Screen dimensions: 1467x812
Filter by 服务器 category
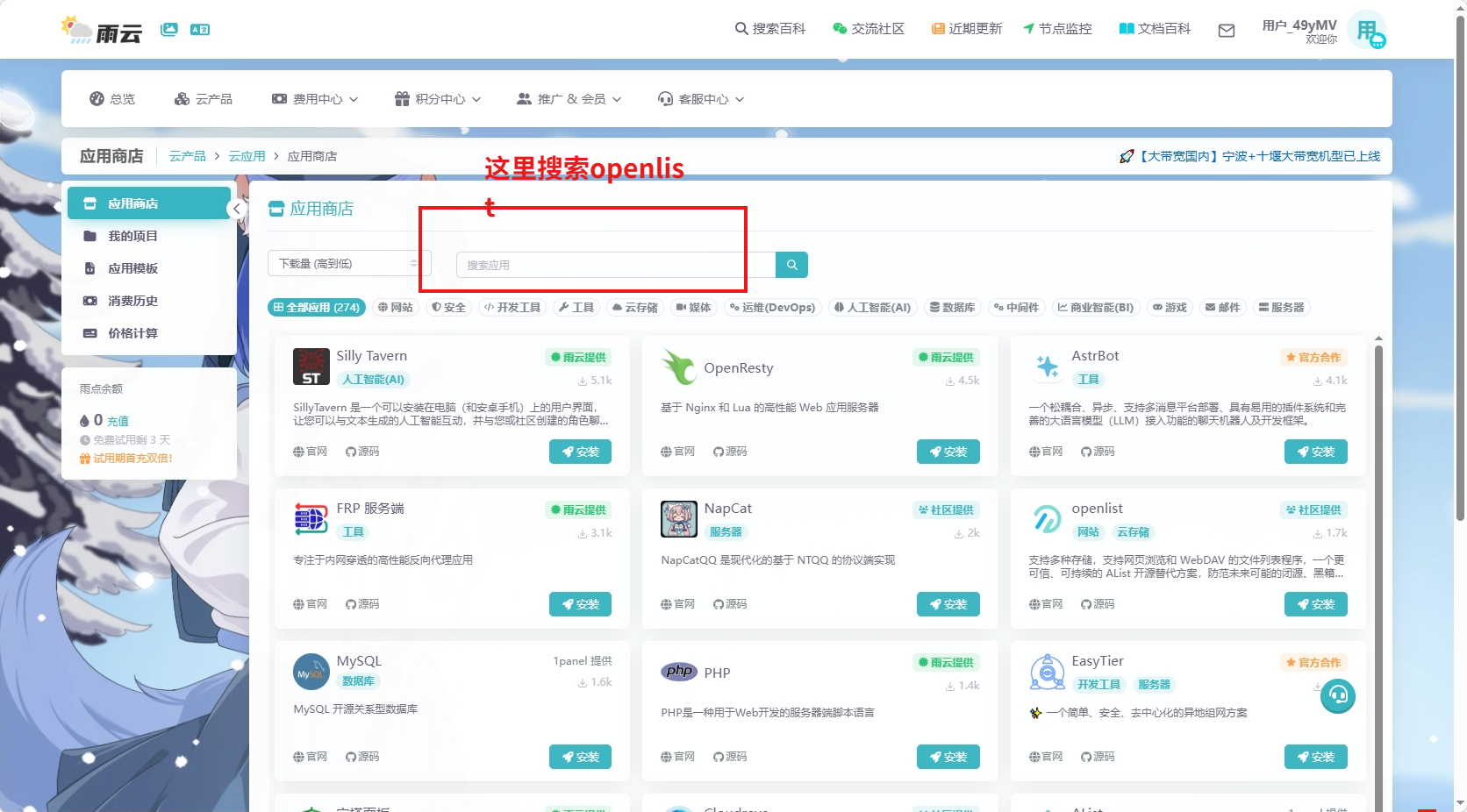tap(1282, 308)
